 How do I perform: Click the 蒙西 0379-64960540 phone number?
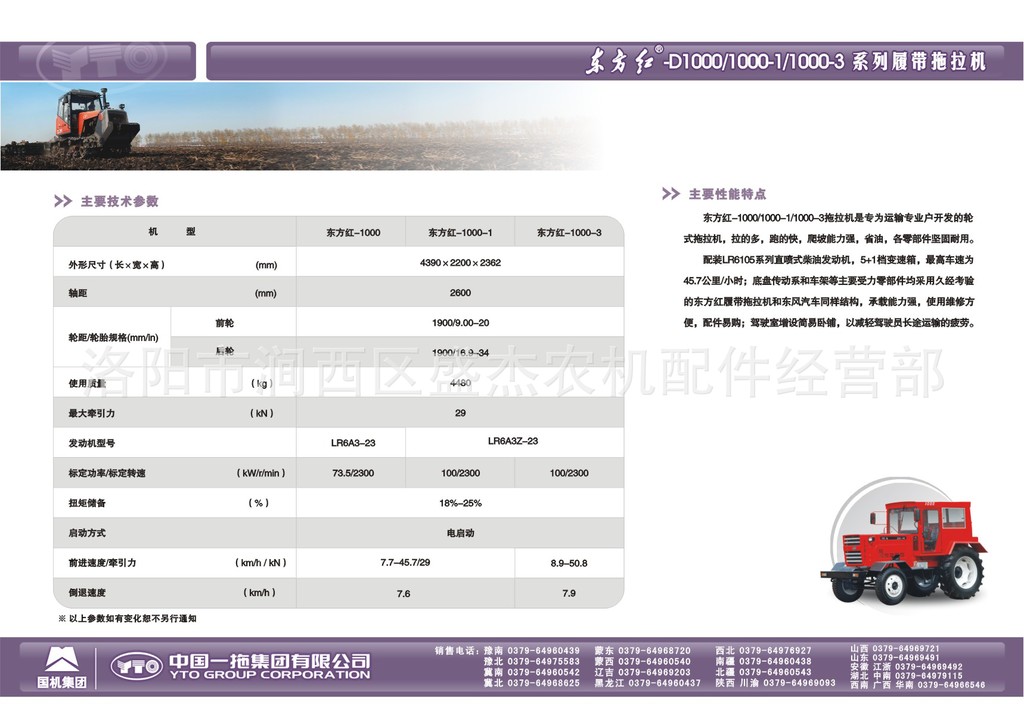click(x=643, y=661)
